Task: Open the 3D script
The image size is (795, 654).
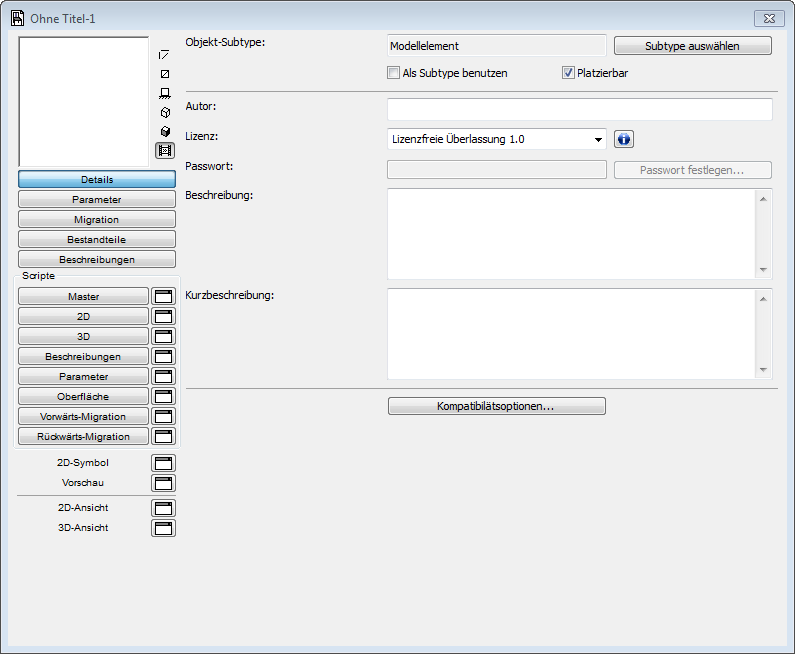Action: click(x=84, y=336)
